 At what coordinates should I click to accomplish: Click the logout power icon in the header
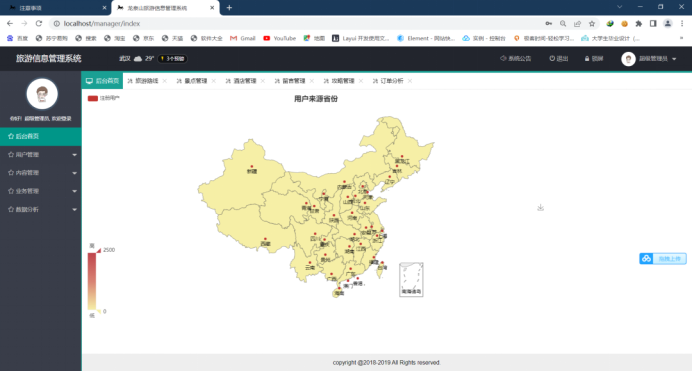pos(552,58)
